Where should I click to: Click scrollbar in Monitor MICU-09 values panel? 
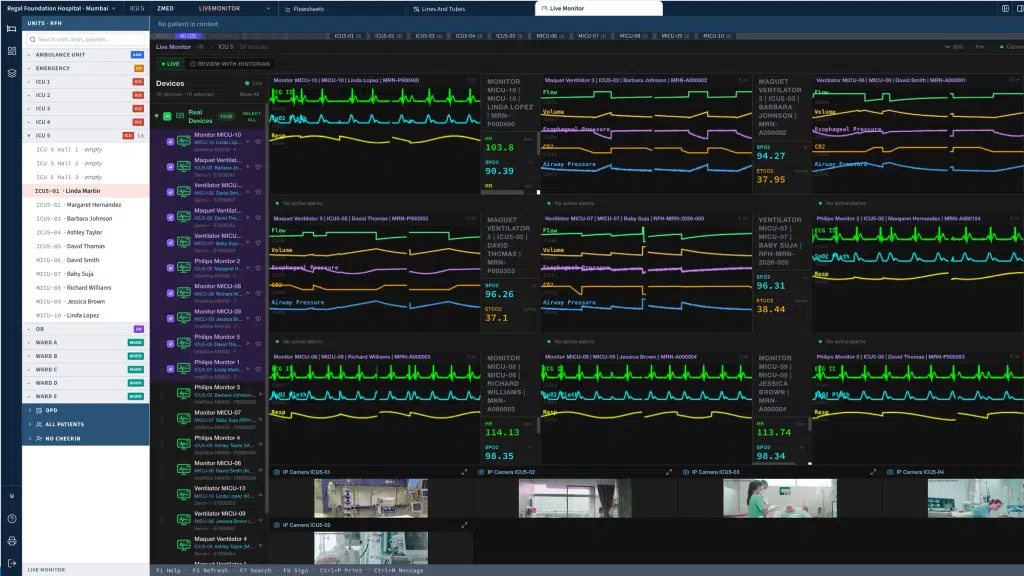[x=810, y=424]
